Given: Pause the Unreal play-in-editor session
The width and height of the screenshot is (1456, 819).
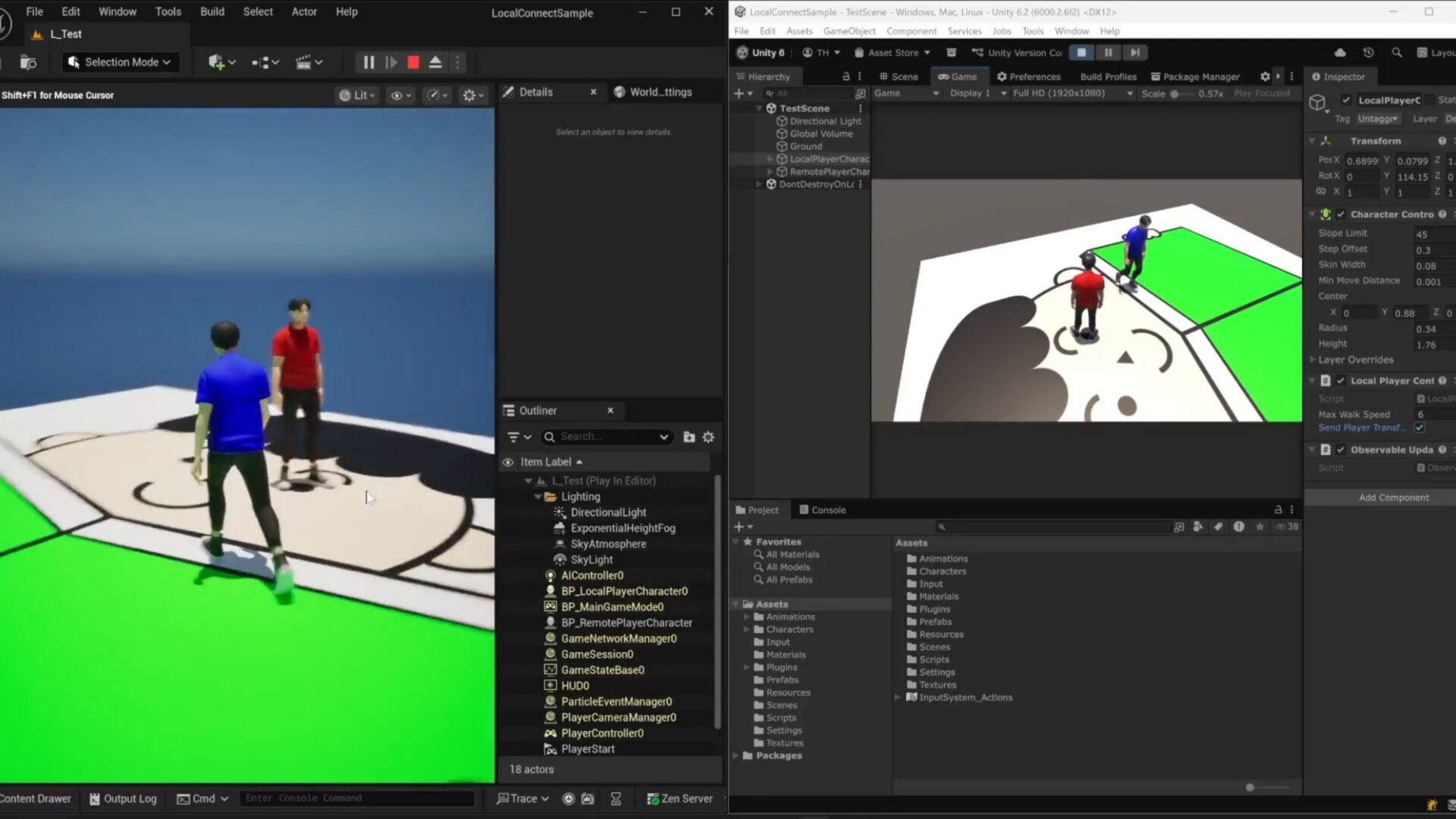Looking at the screenshot, I should [x=369, y=62].
